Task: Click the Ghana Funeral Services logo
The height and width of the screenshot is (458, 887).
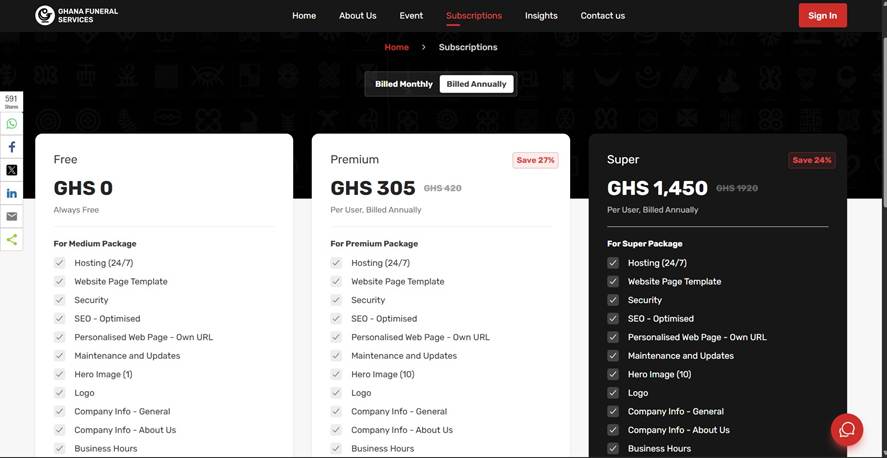Action: (x=76, y=15)
